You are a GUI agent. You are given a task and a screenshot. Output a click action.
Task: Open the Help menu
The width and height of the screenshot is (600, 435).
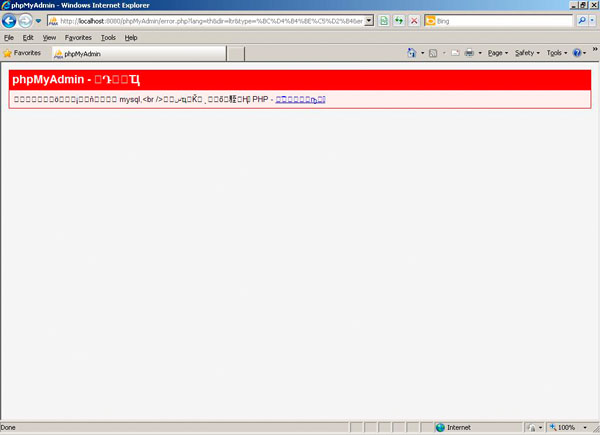point(131,37)
